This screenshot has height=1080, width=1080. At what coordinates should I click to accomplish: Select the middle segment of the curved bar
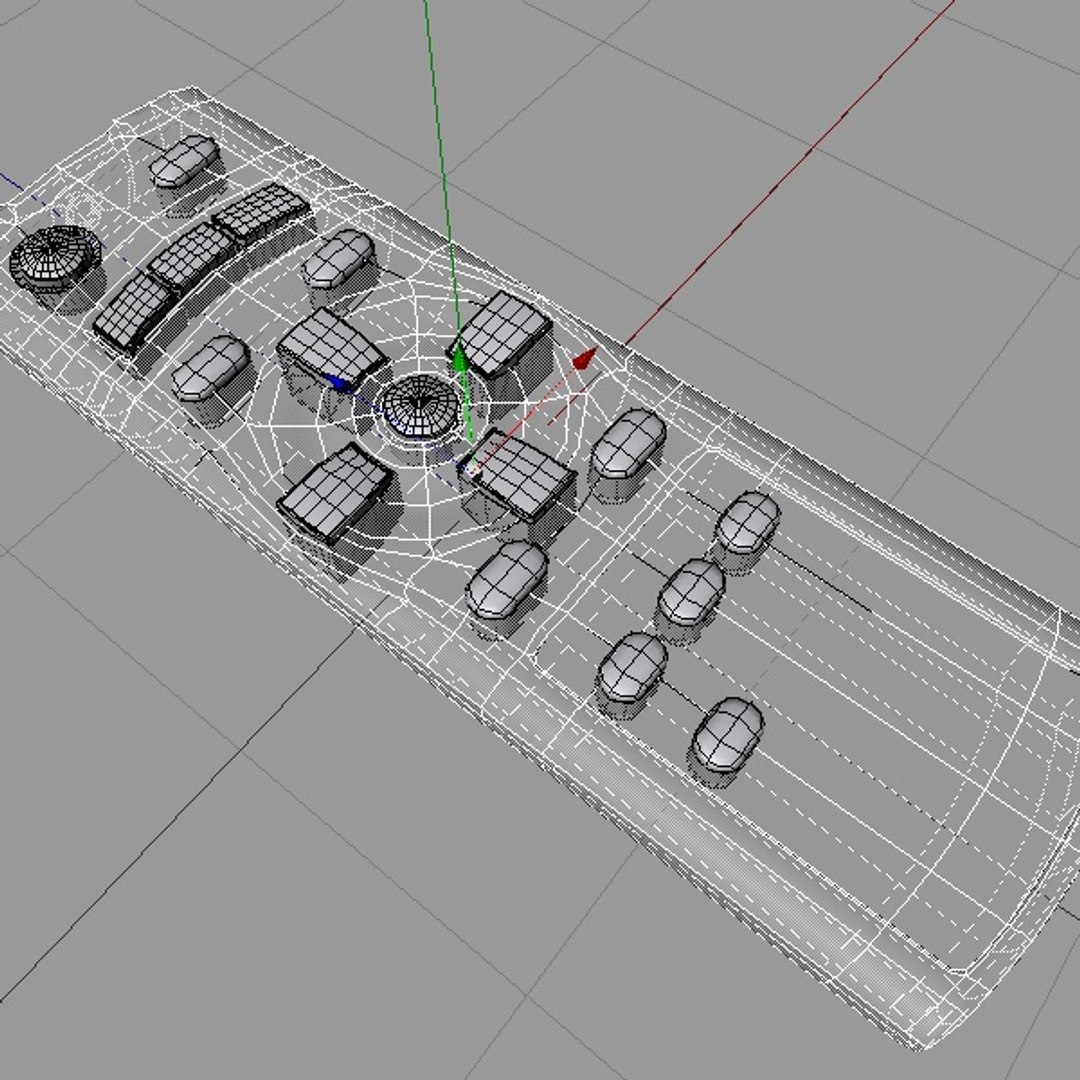[191, 254]
